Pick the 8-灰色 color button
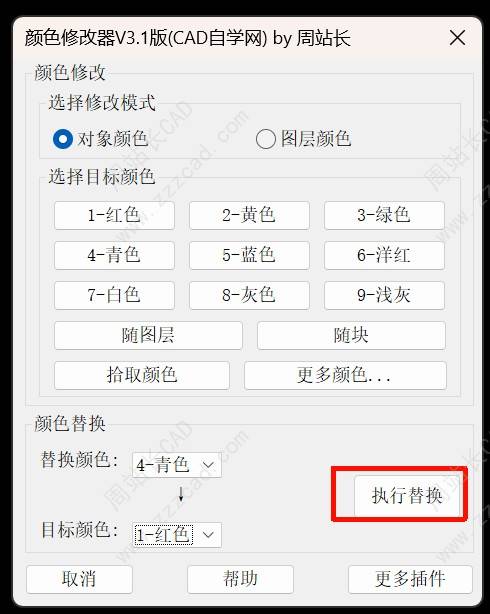 coord(249,295)
